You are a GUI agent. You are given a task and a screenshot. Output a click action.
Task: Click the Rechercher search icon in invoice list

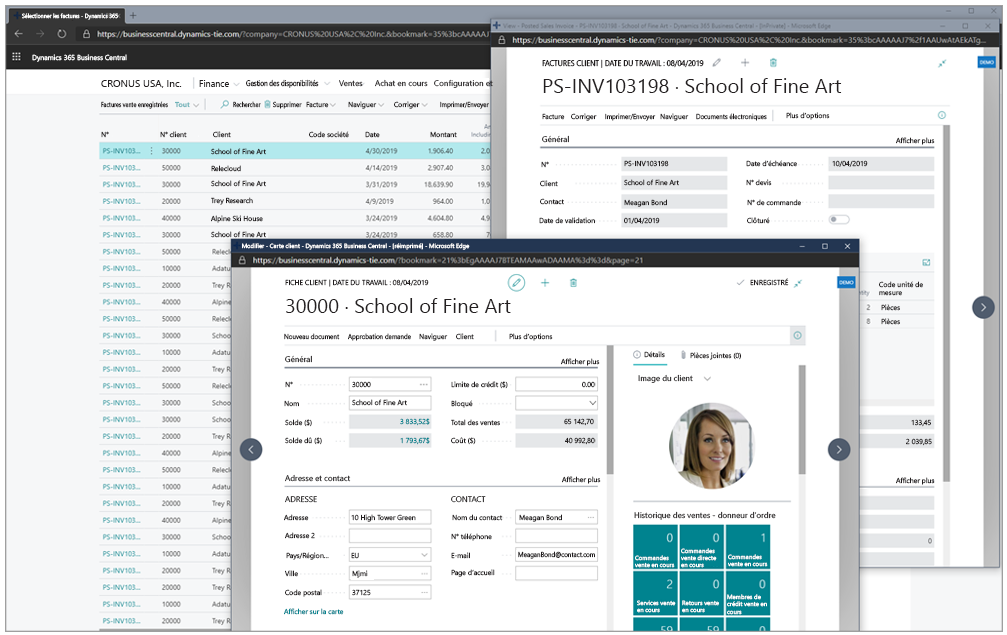click(225, 104)
